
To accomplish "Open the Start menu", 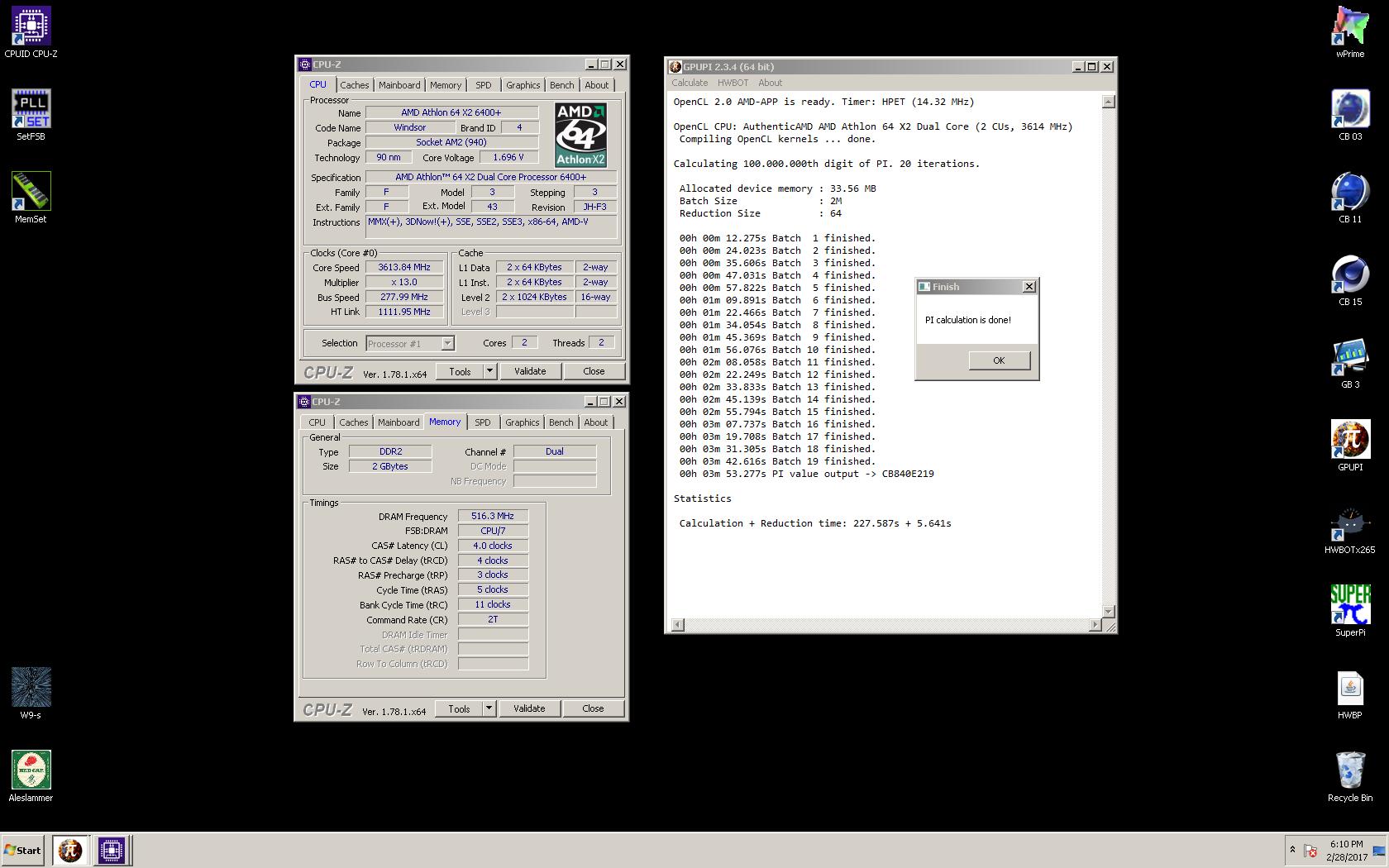I will pos(23,850).
